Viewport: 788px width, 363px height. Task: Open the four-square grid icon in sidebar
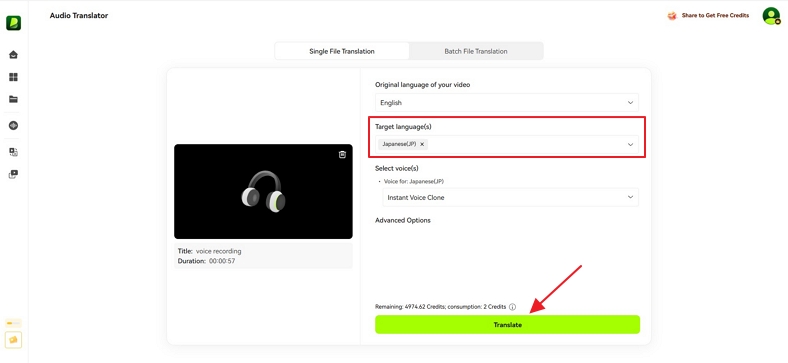point(14,77)
